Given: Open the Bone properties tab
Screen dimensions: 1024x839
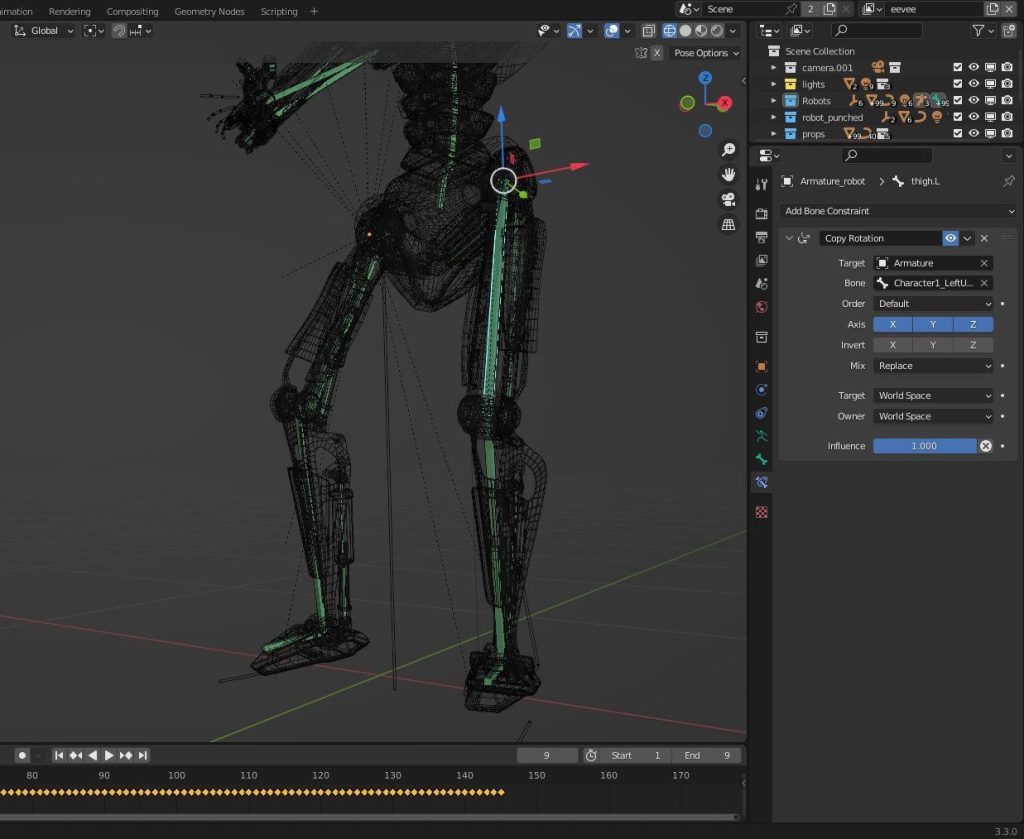Looking at the screenshot, I should pos(761,459).
